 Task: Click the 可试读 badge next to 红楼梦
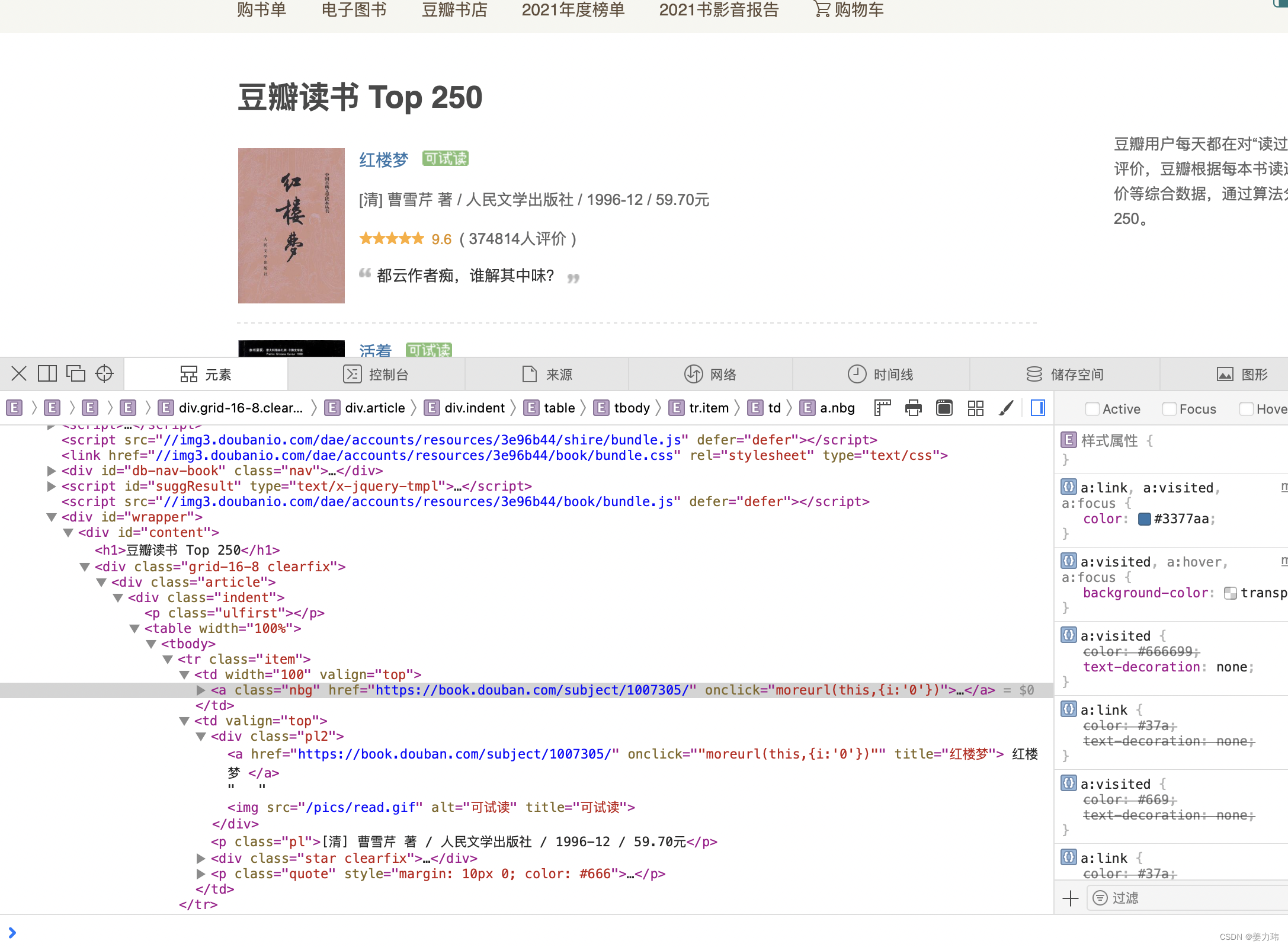click(x=446, y=159)
